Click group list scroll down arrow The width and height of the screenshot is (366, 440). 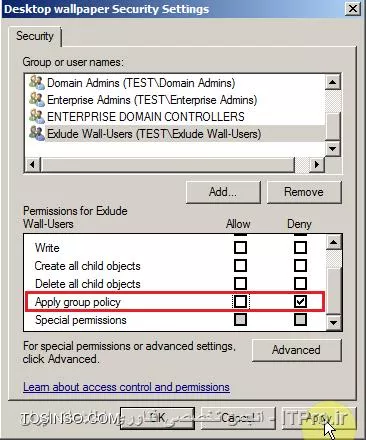333,148
